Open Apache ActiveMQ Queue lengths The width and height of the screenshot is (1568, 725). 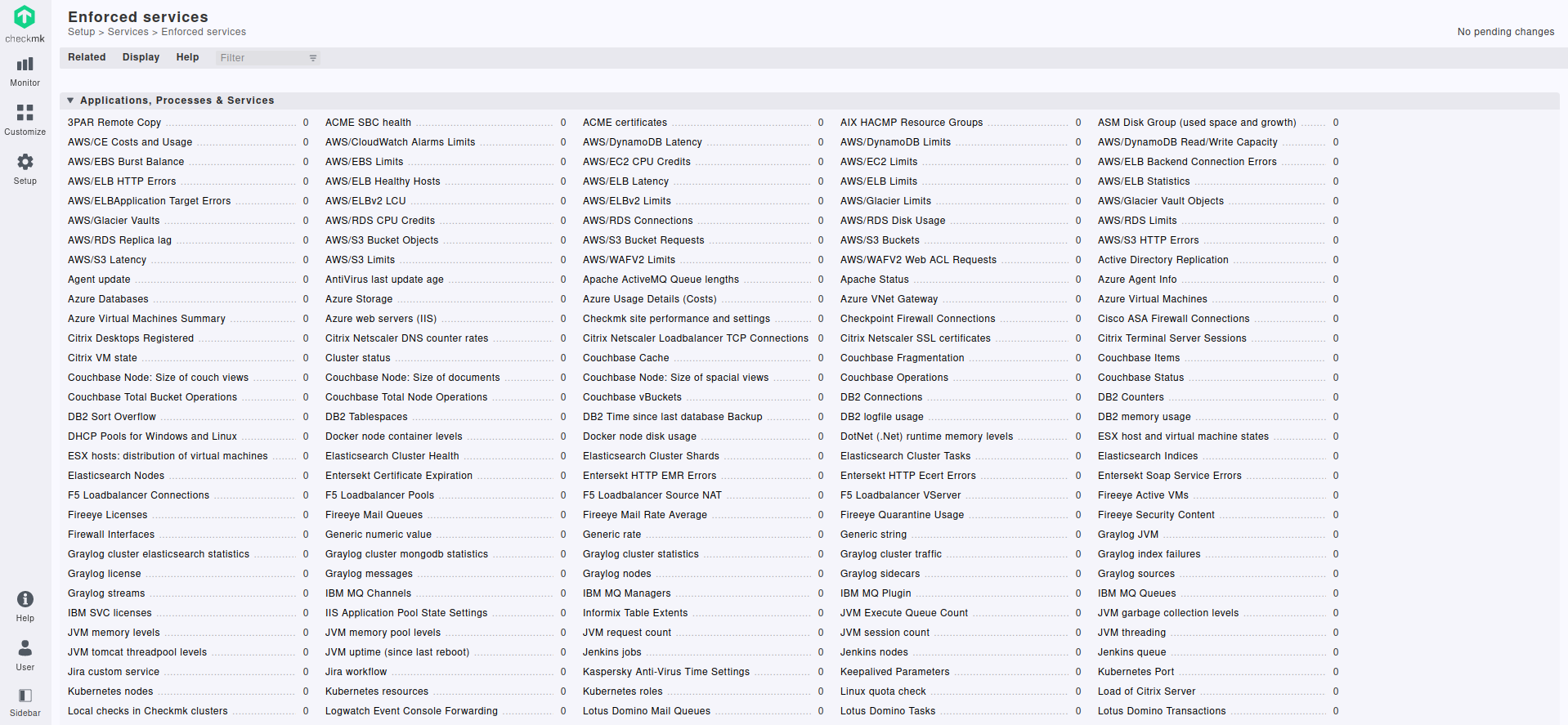click(x=661, y=280)
